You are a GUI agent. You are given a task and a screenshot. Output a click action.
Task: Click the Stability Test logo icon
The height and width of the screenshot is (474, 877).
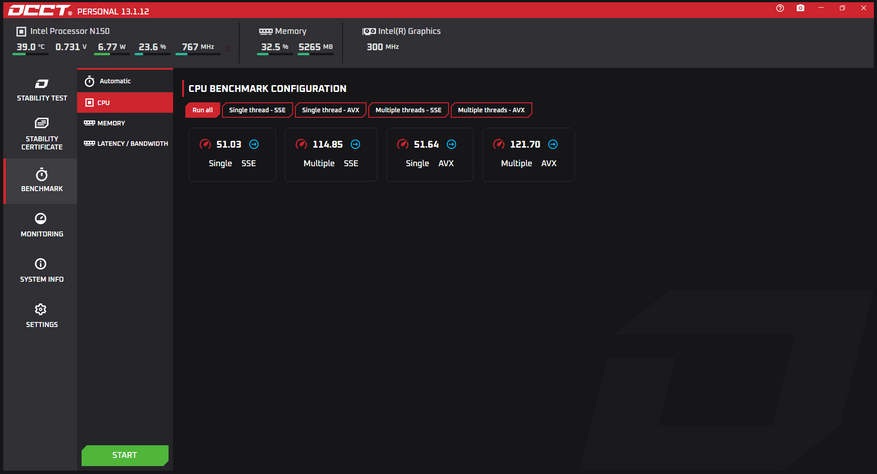click(x=41, y=83)
